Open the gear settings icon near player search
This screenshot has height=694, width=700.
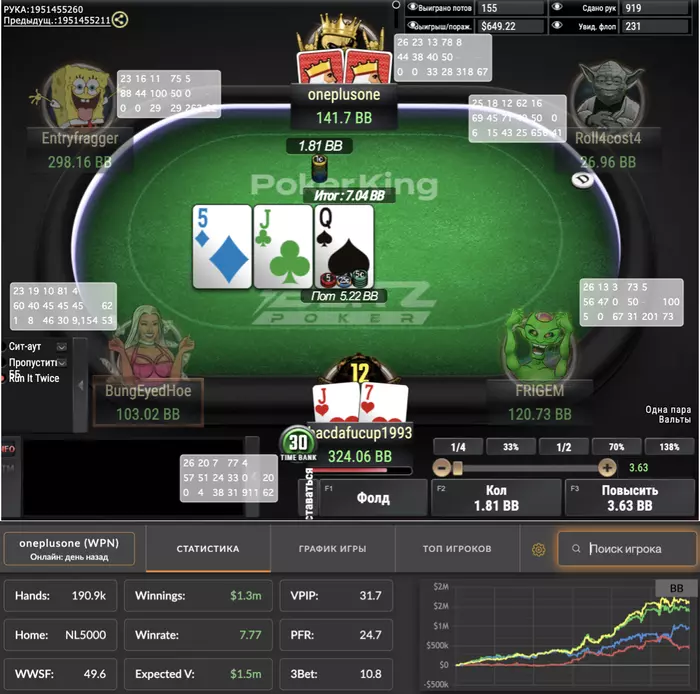pos(538,549)
